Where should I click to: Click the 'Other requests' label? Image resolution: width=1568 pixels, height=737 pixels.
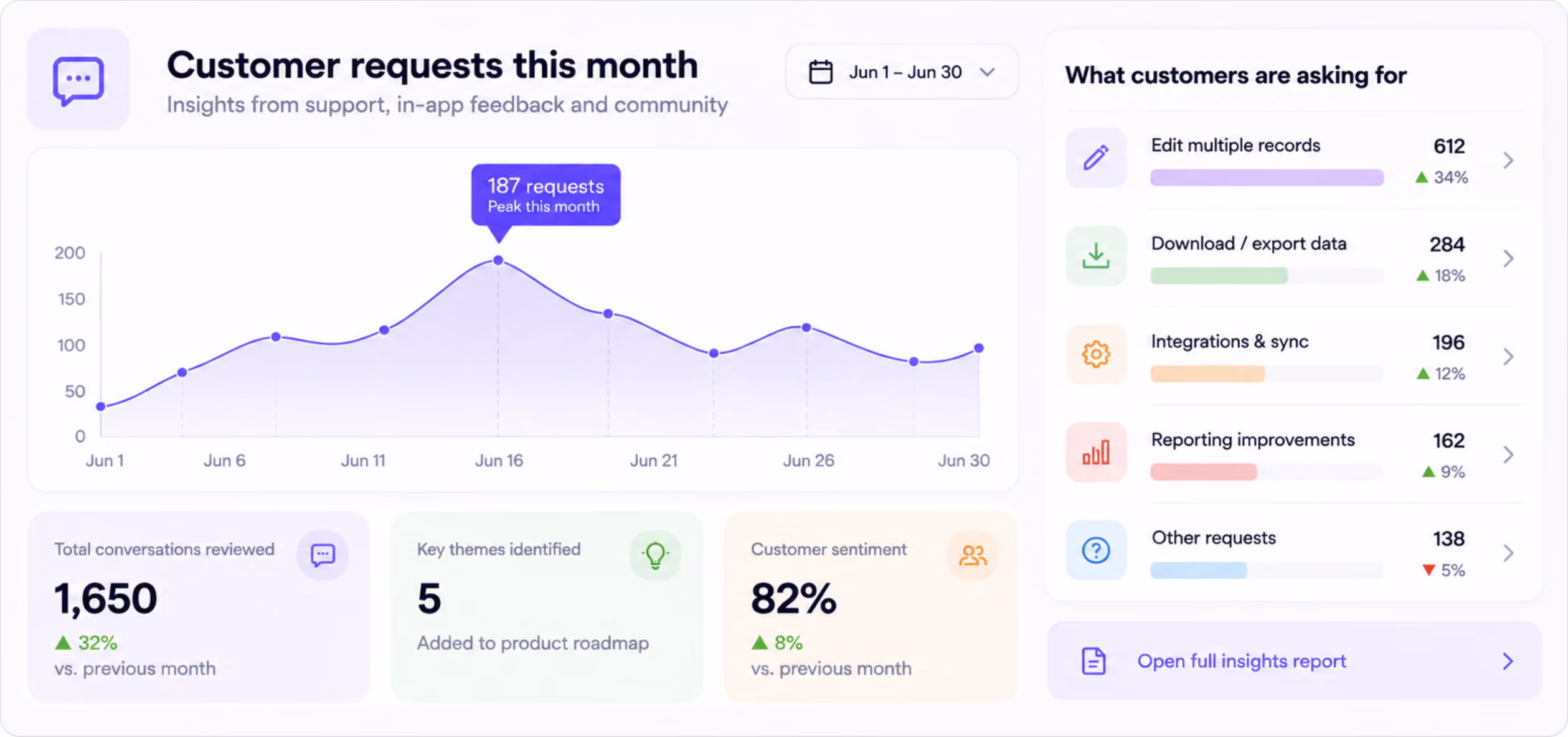(x=1214, y=538)
